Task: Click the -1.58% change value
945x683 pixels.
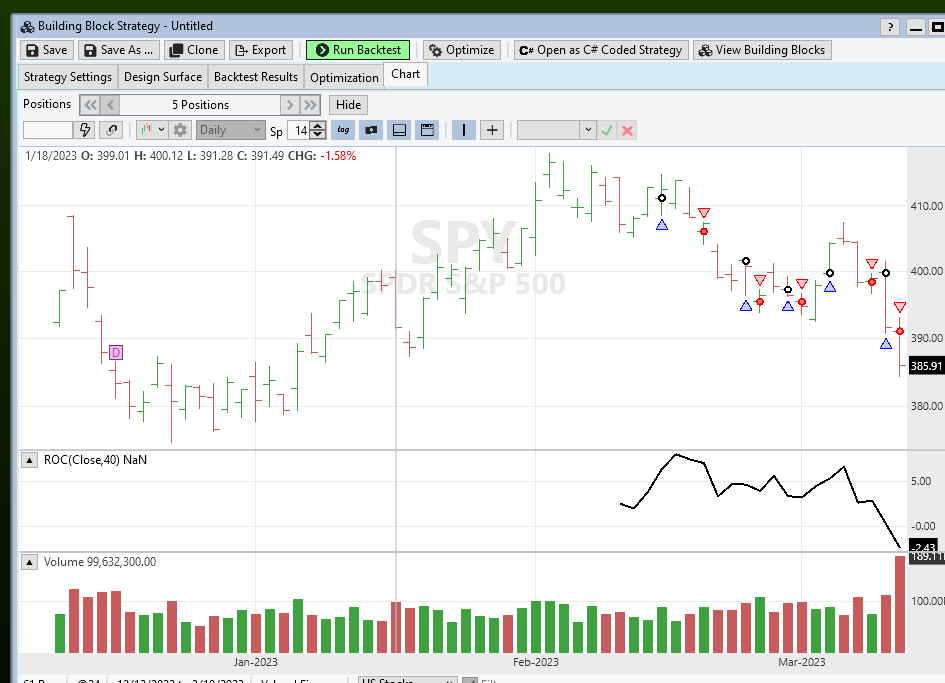Action: [338, 156]
